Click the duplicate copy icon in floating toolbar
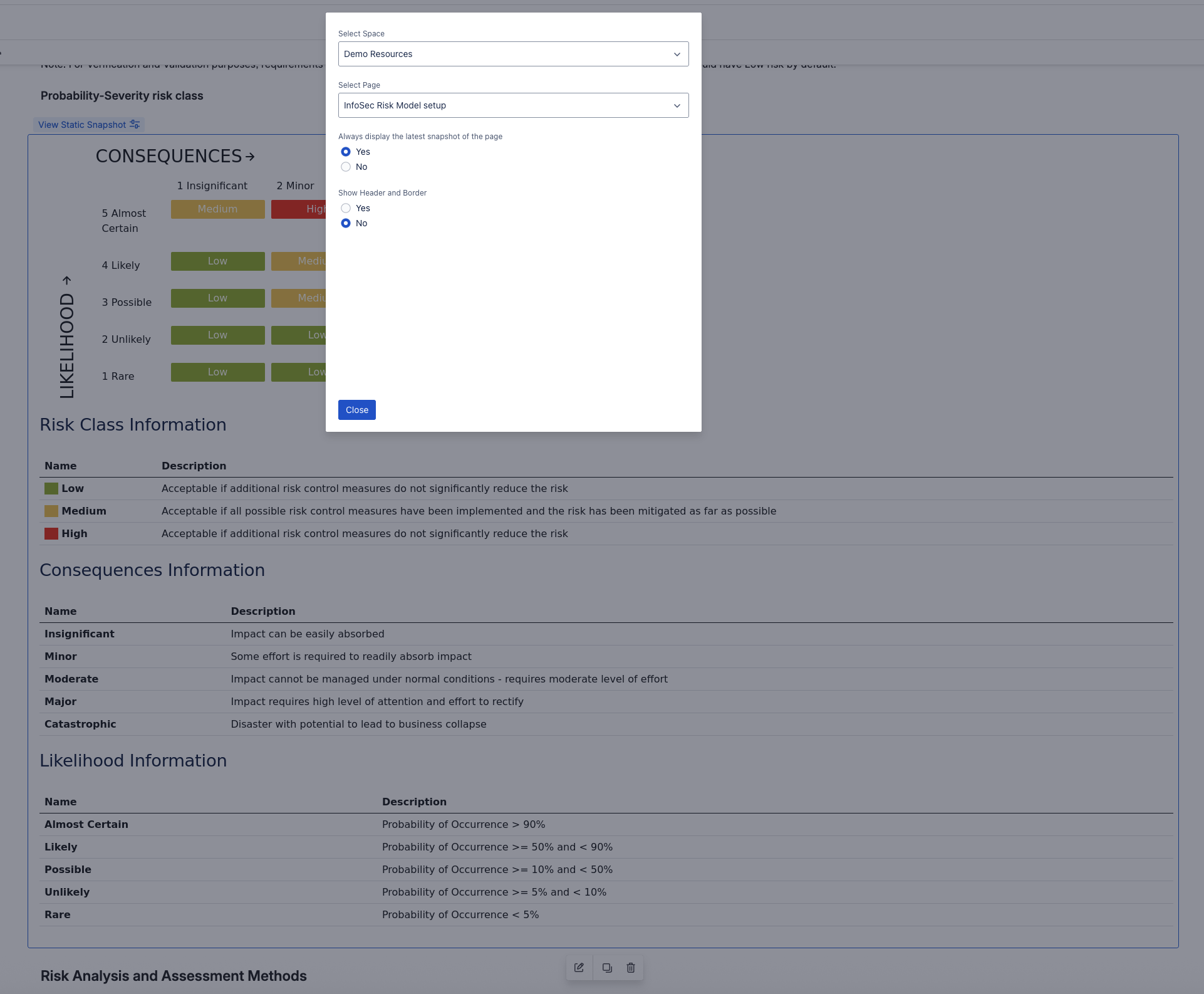This screenshot has width=1204, height=994. [x=607, y=968]
